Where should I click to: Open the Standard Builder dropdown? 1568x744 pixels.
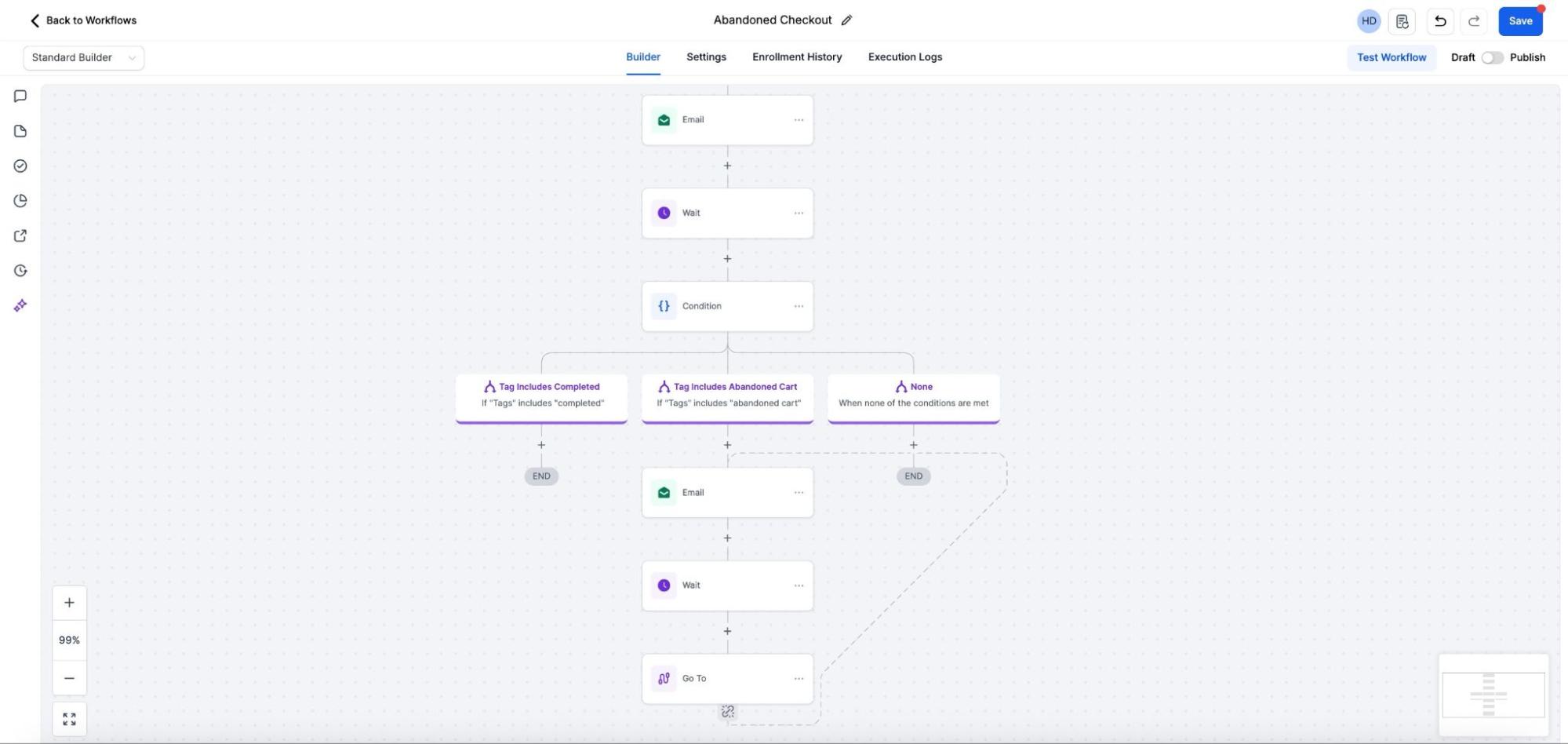pos(83,57)
